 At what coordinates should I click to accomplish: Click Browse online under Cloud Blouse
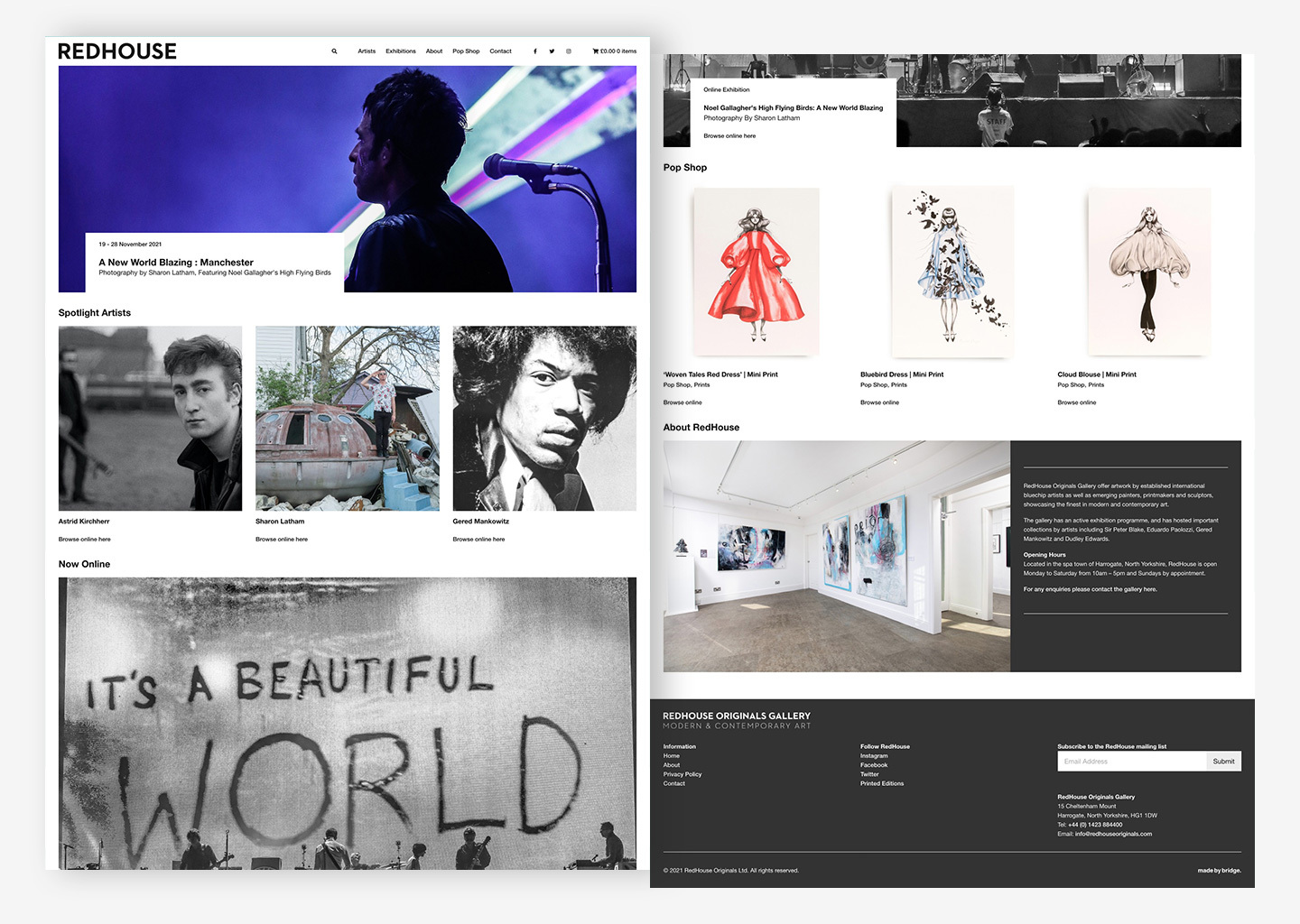pyautogui.click(x=1077, y=402)
